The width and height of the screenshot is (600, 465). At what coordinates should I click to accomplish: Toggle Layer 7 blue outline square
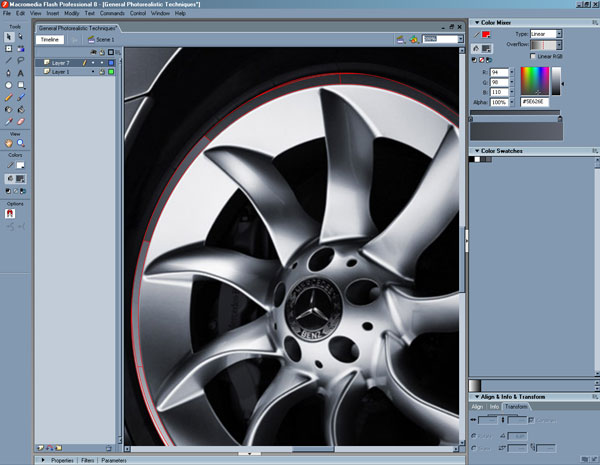coord(111,63)
